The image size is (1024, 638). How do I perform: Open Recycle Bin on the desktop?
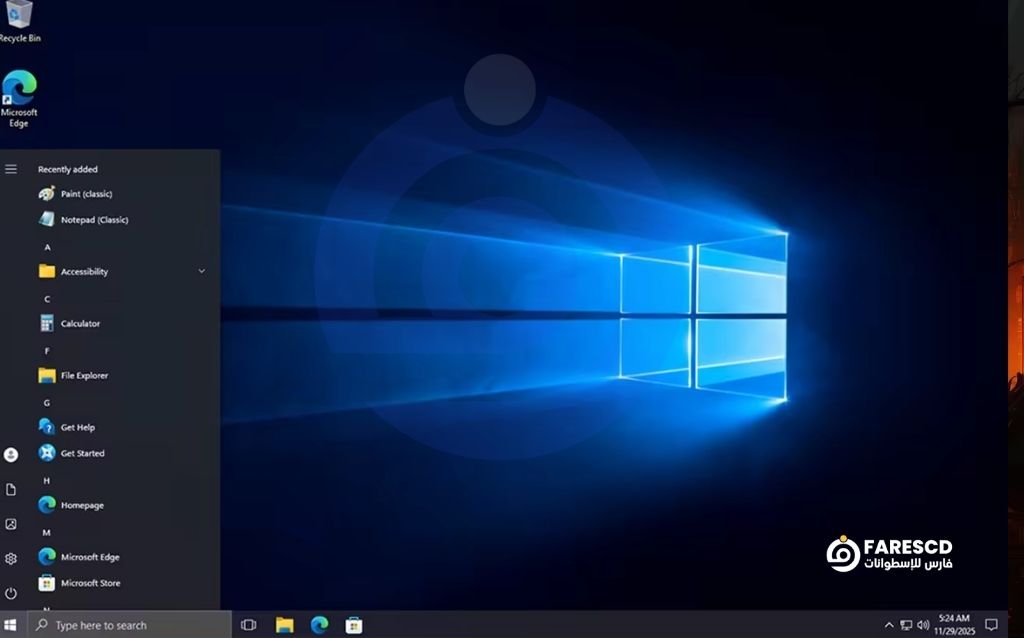19,20
